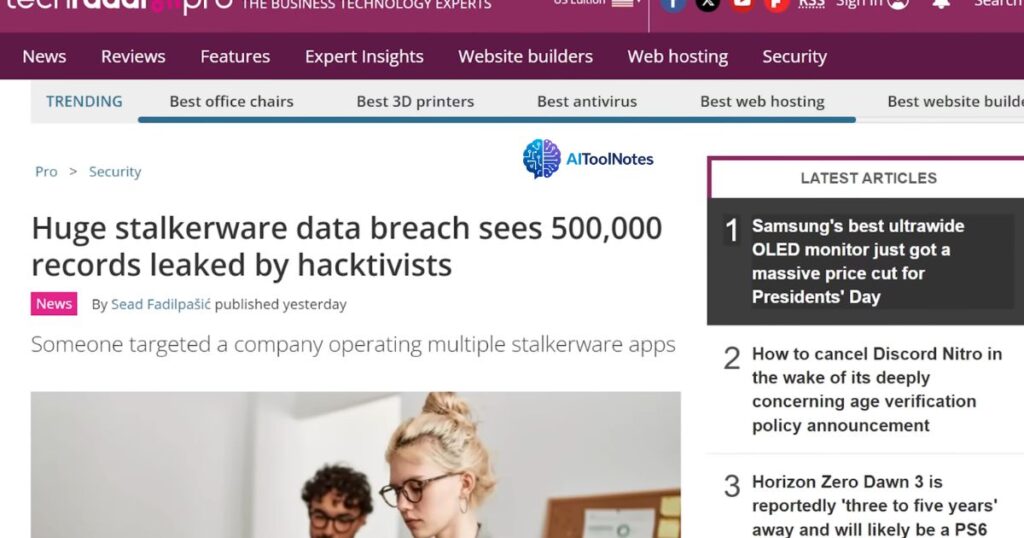Click the AIToolNotes brain logo
The width and height of the screenshot is (1024, 538).
tap(542, 159)
